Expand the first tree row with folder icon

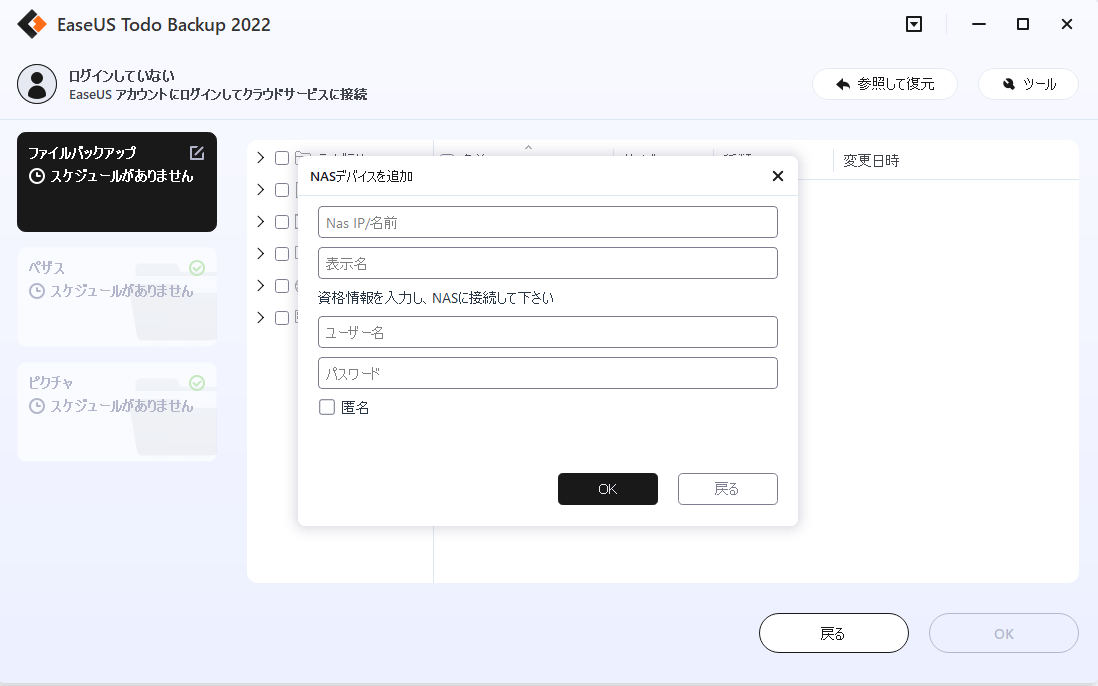[x=260, y=158]
